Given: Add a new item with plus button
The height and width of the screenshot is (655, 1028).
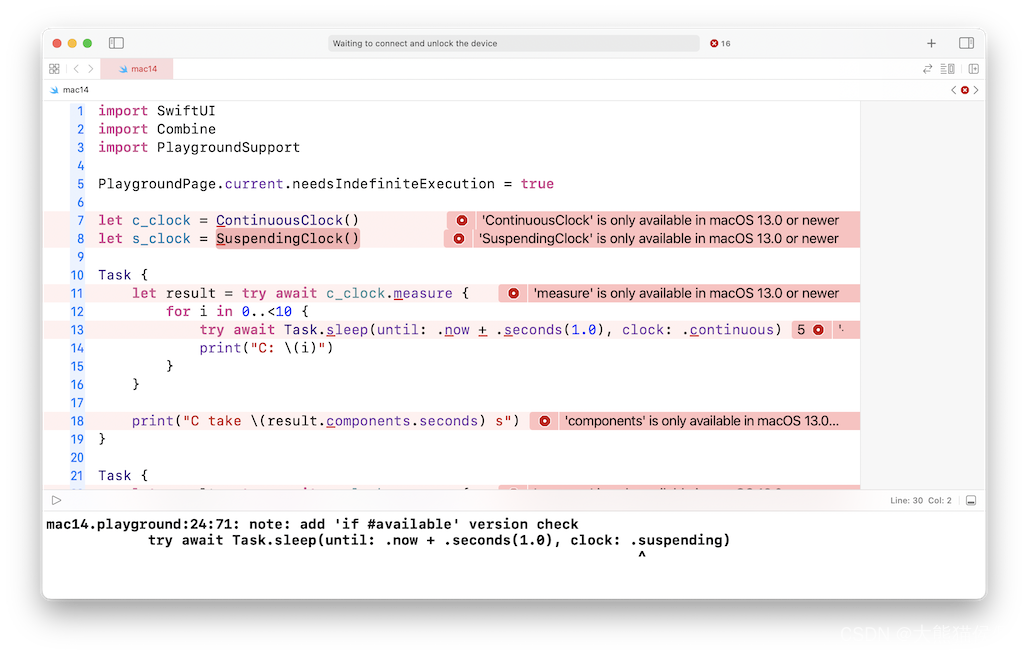Looking at the screenshot, I should [931, 43].
